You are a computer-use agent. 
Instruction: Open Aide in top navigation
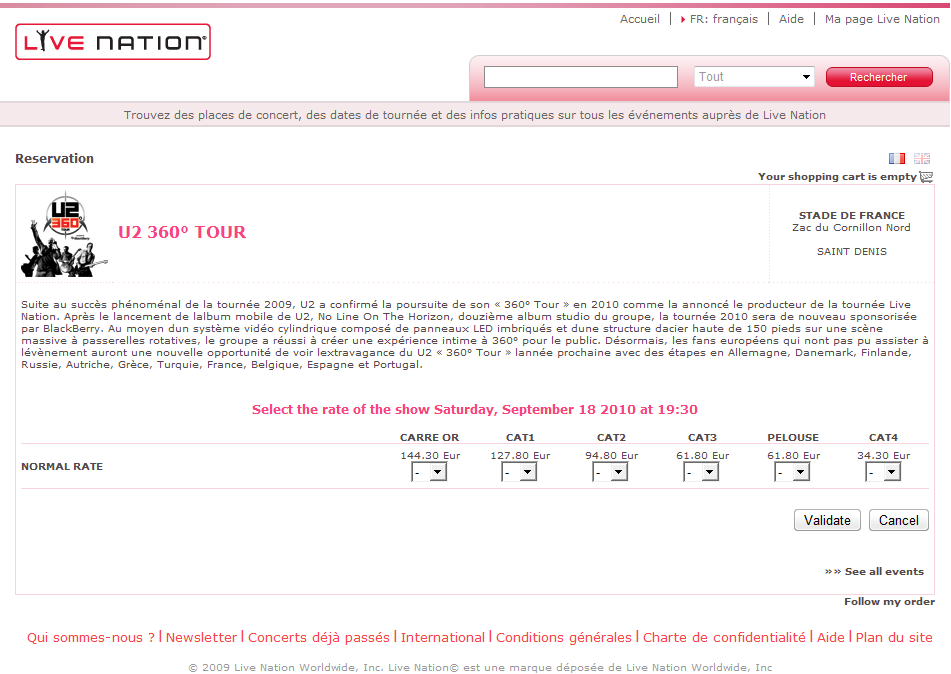(791, 19)
